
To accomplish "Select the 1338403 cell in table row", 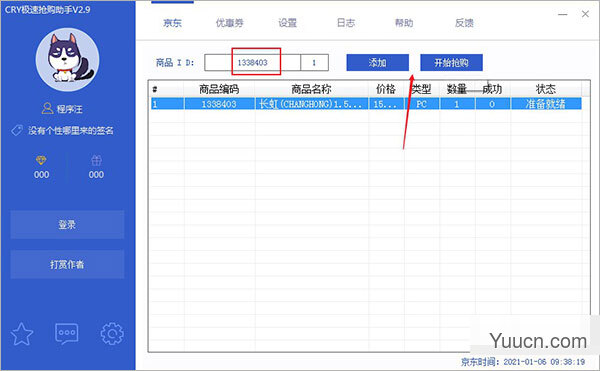I will (219, 104).
